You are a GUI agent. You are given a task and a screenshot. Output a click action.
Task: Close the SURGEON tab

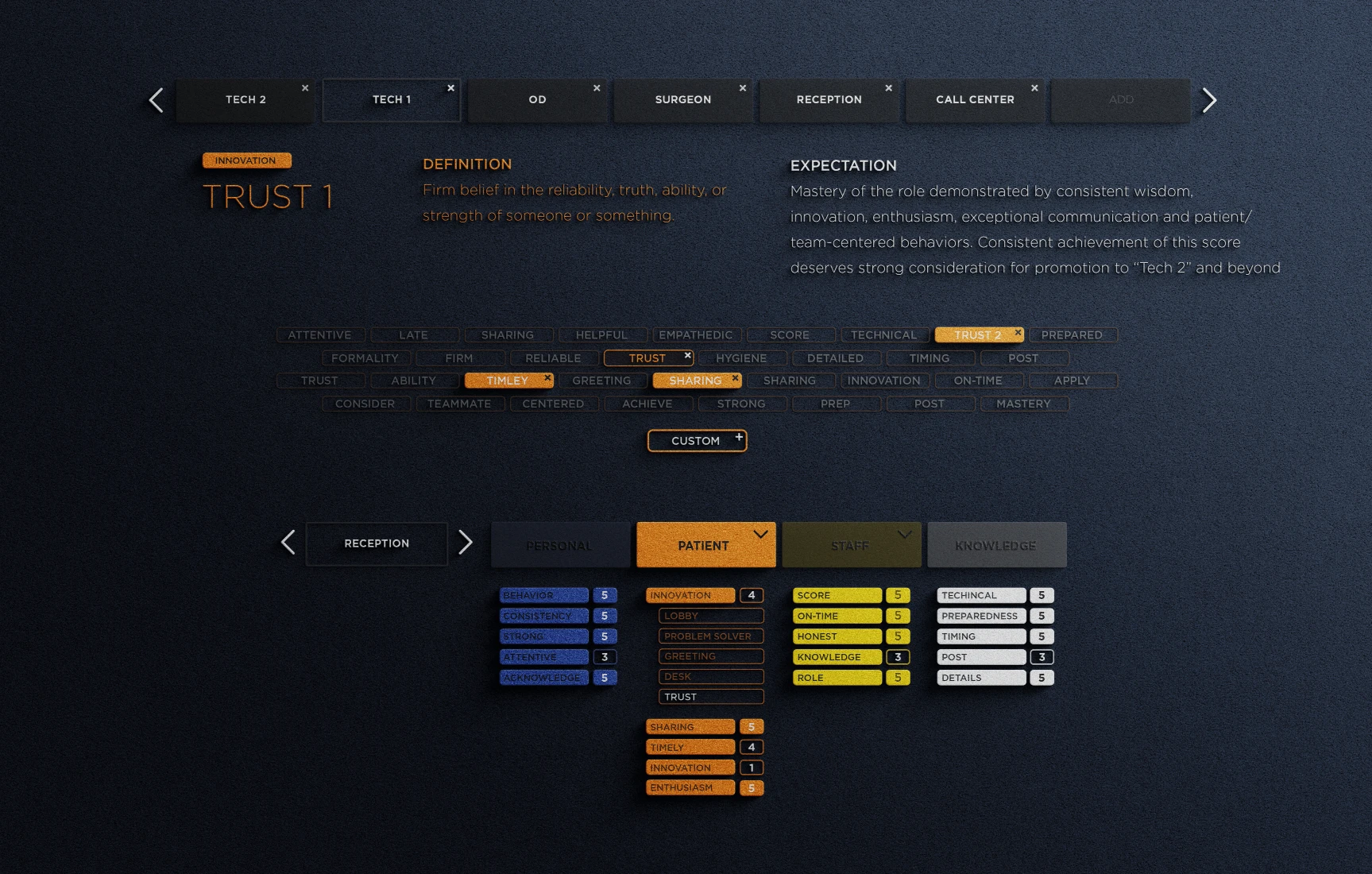click(x=743, y=88)
